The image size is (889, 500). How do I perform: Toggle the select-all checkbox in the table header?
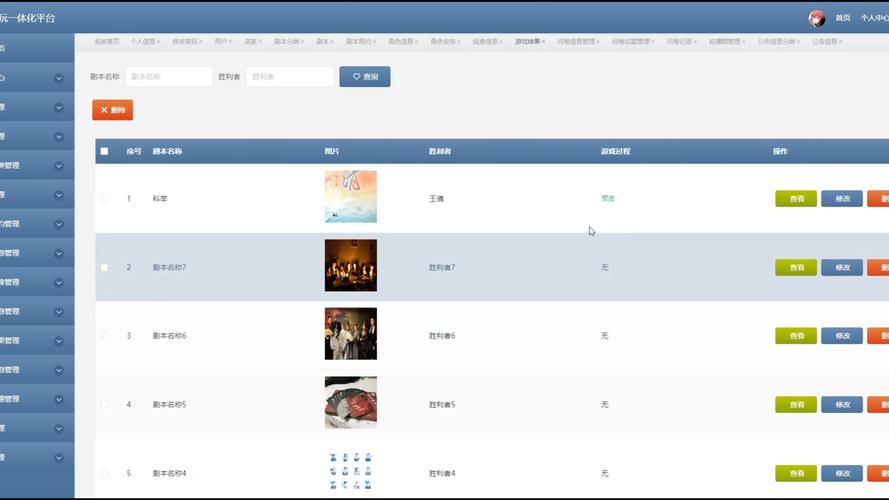104,152
